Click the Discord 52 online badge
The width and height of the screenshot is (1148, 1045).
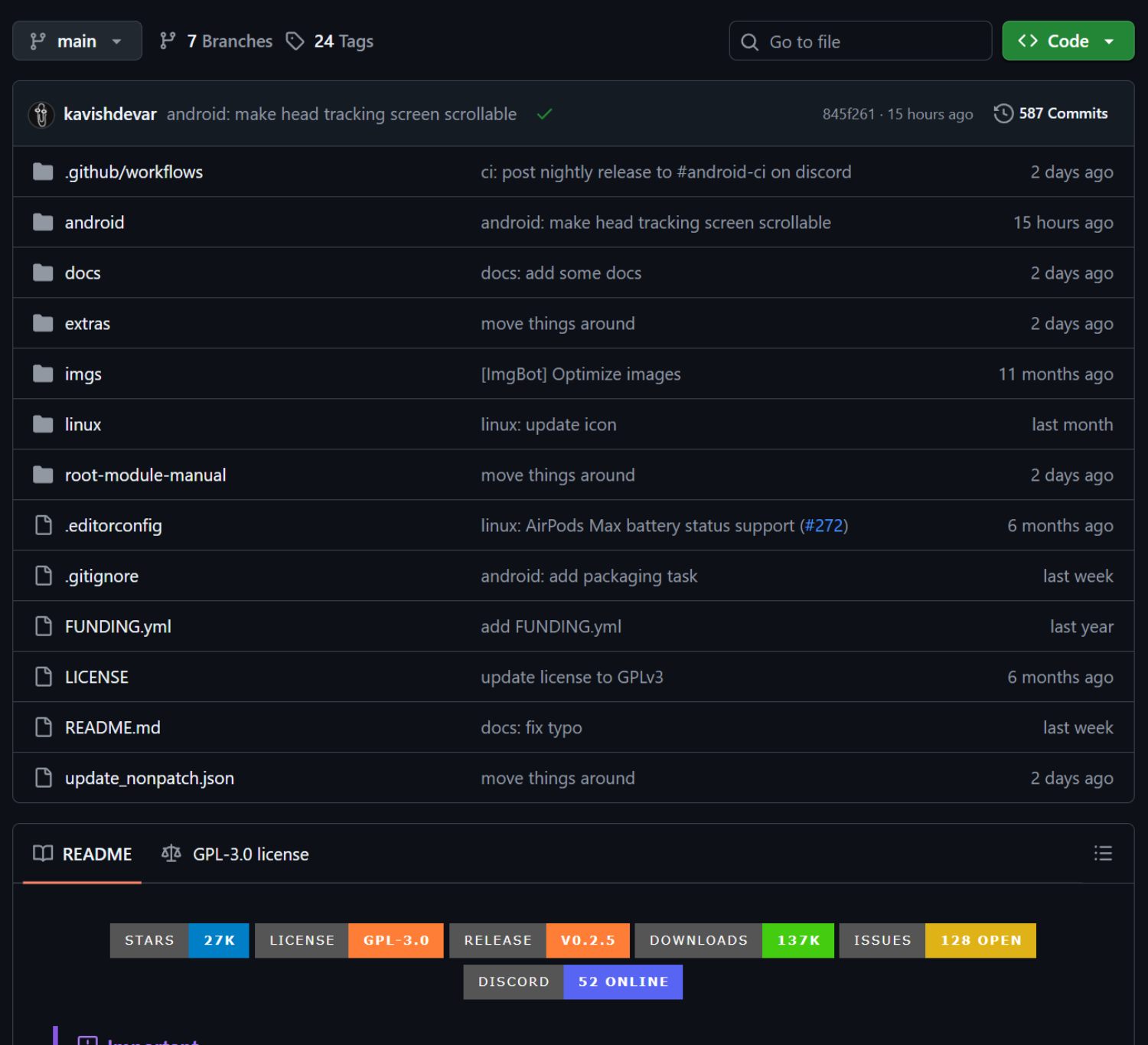pyautogui.click(x=573, y=982)
